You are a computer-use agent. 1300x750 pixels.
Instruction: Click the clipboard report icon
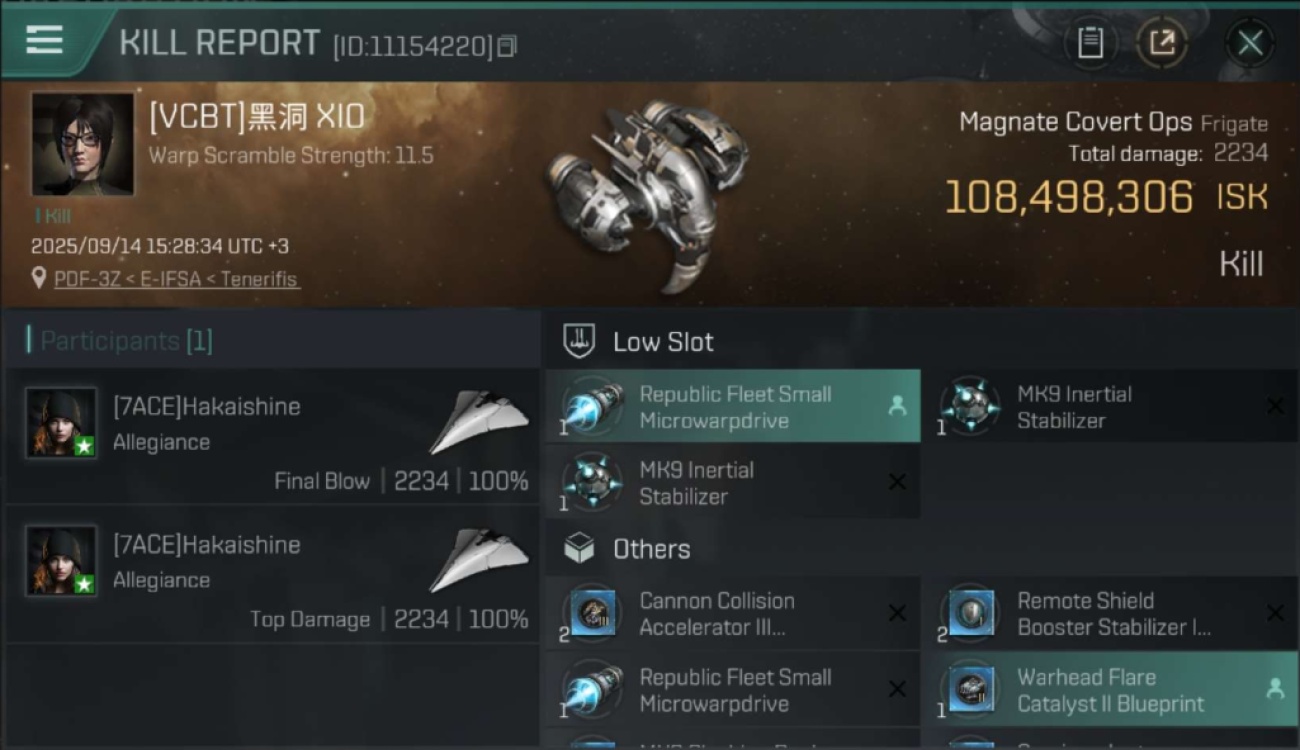pyautogui.click(x=1090, y=43)
